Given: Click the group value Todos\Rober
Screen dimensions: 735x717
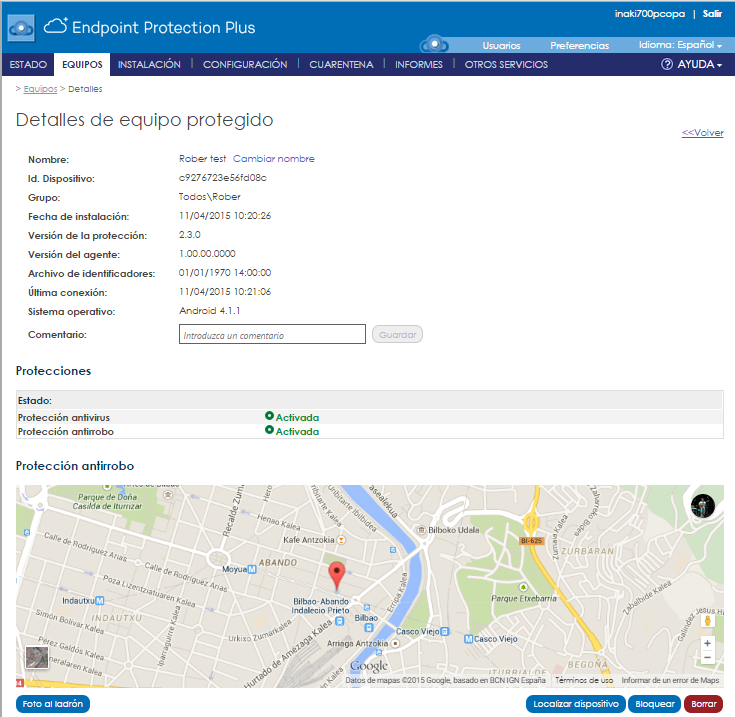Looking at the screenshot, I should pyautogui.click(x=210, y=197).
